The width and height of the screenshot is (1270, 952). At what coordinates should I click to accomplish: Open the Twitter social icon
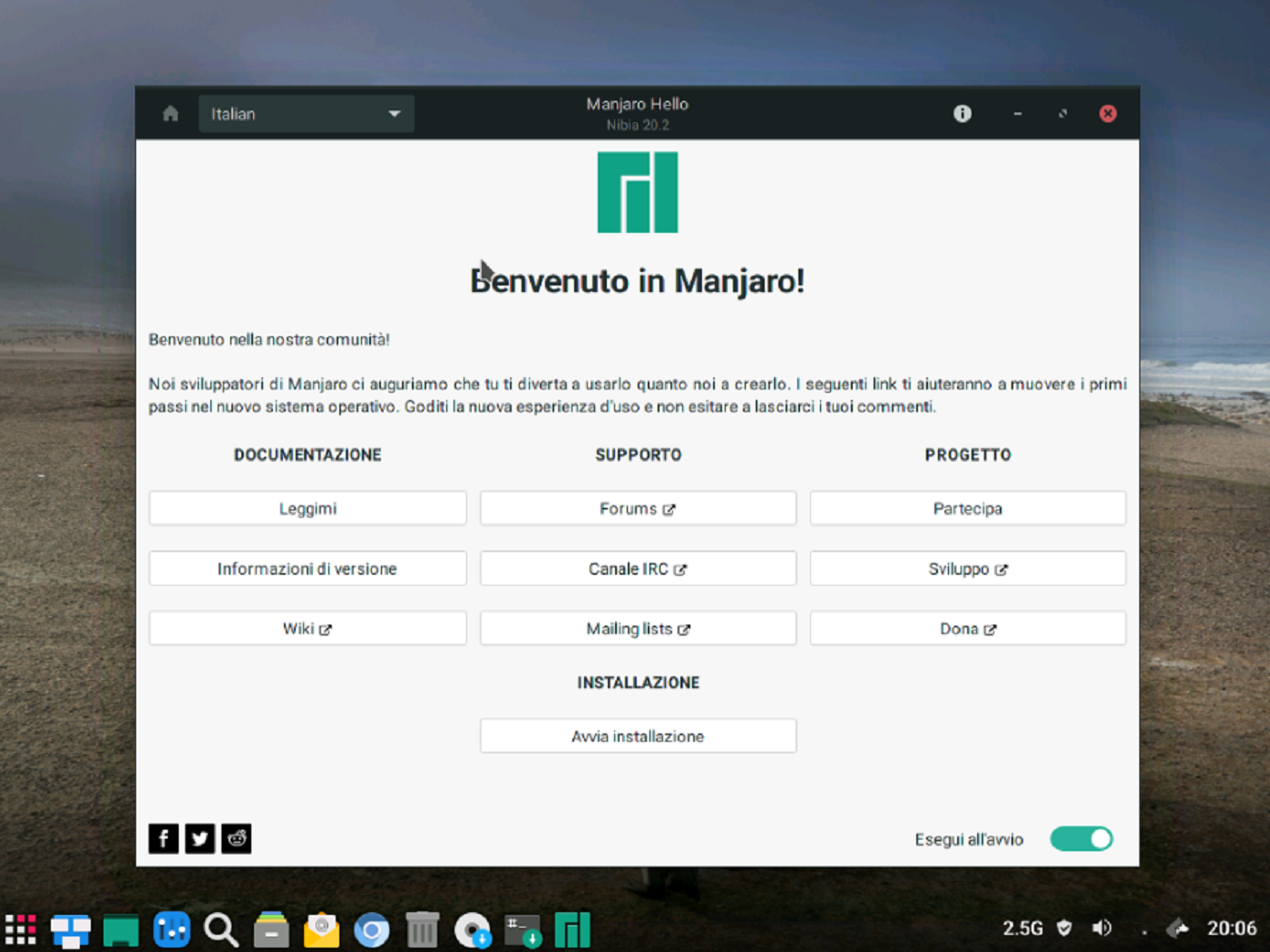[x=200, y=839]
